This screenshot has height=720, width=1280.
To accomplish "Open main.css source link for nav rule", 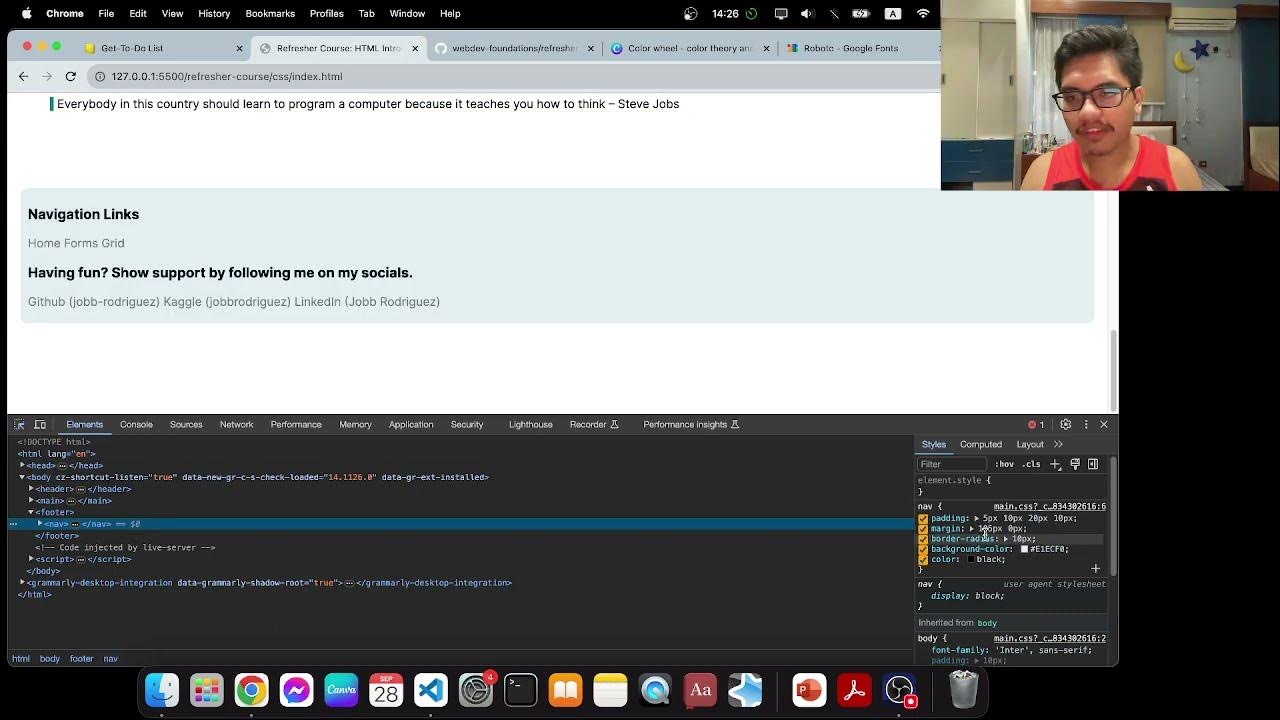I will point(1049,507).
